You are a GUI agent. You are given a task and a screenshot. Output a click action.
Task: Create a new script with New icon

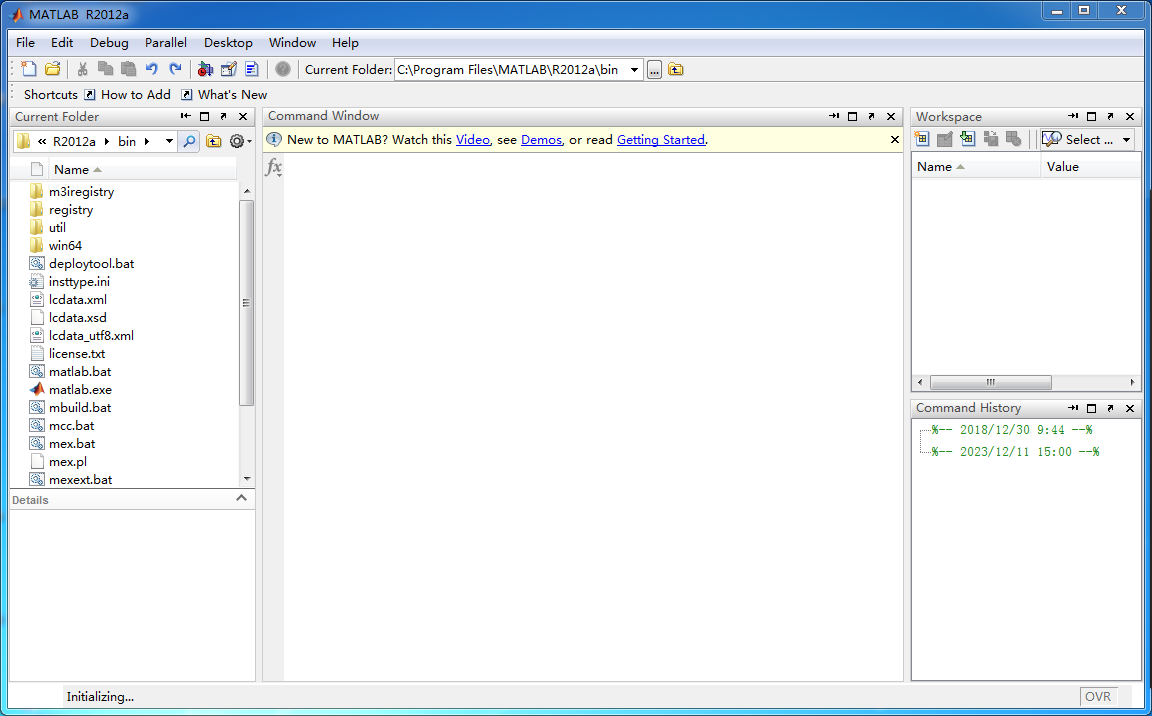coord(29,69)
